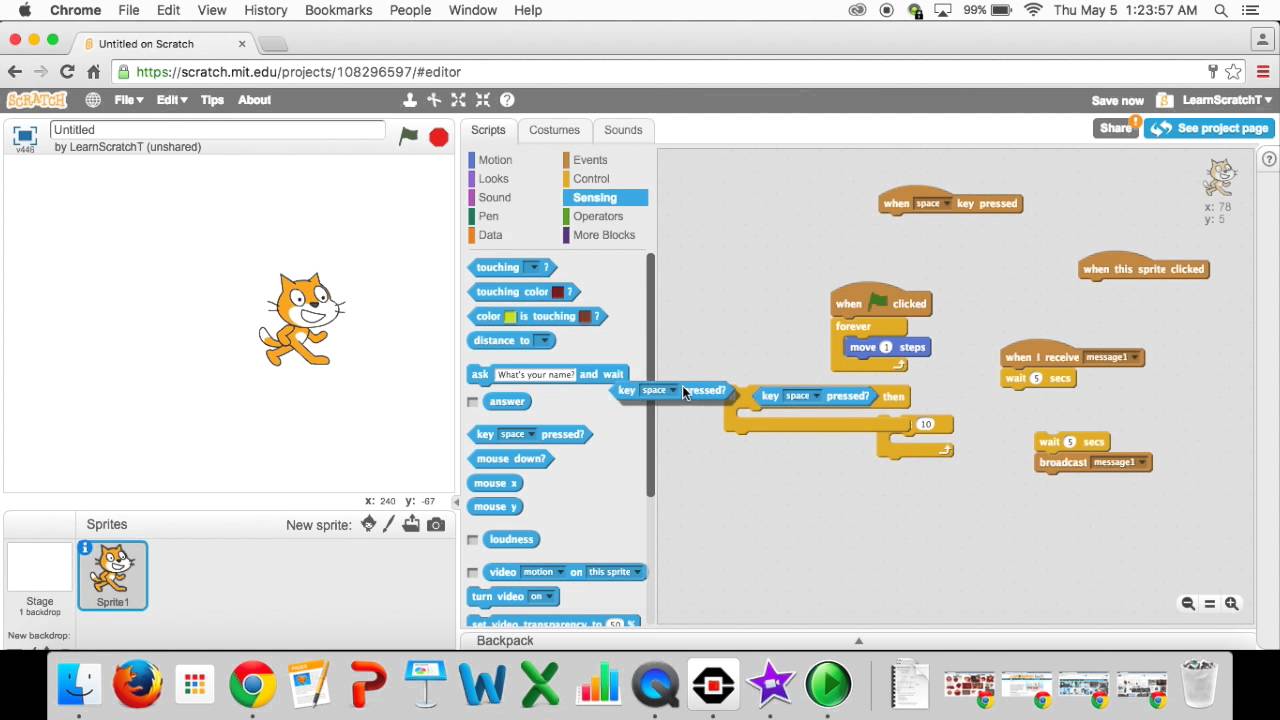Click the browser address bar URL
The height and width of the screenshot is (720, 1280).
(298, 72)
